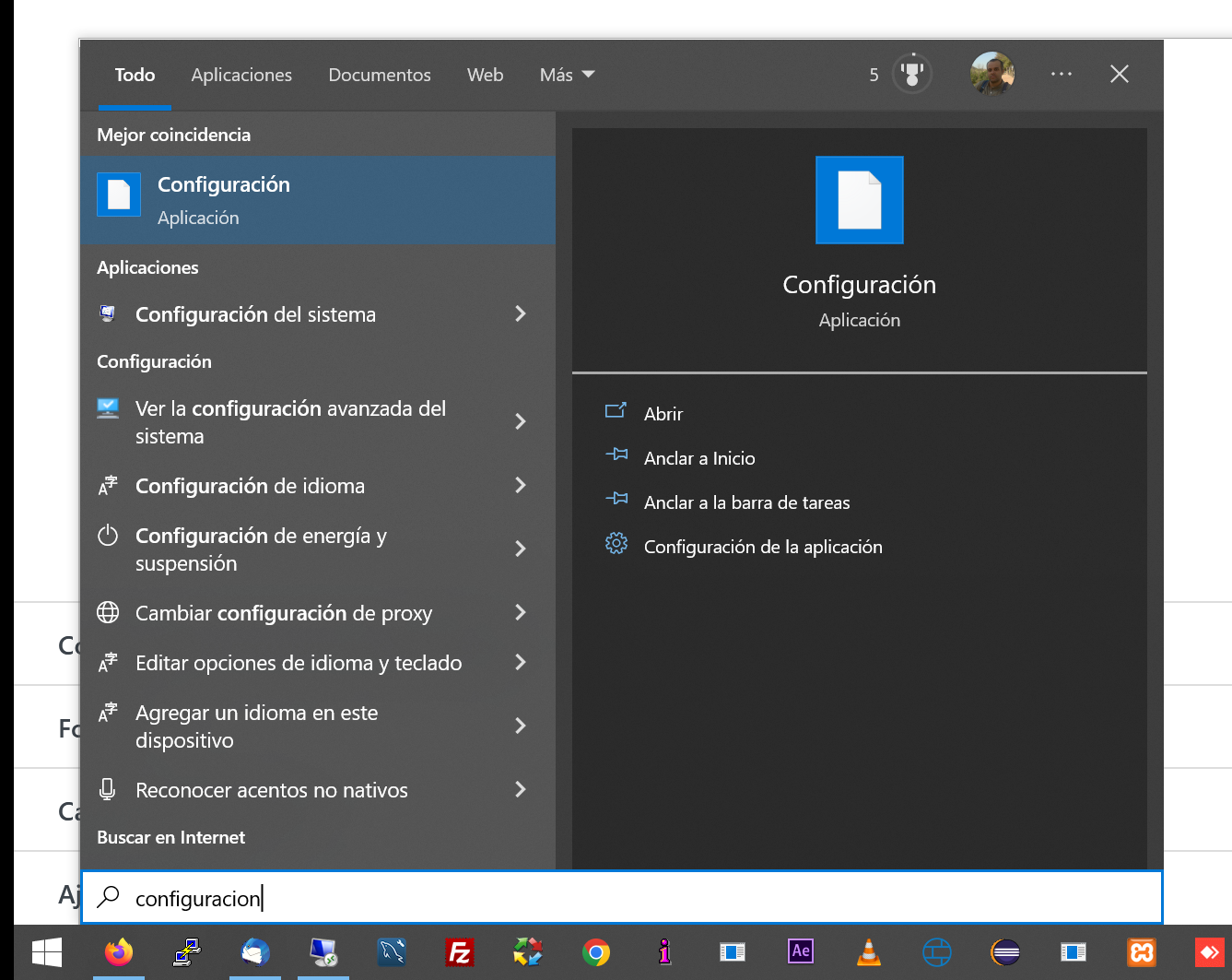This screenshot has width=1232, height=980.
Task: Open VLC media player from taskbar
Action: [x=868, y=951]
